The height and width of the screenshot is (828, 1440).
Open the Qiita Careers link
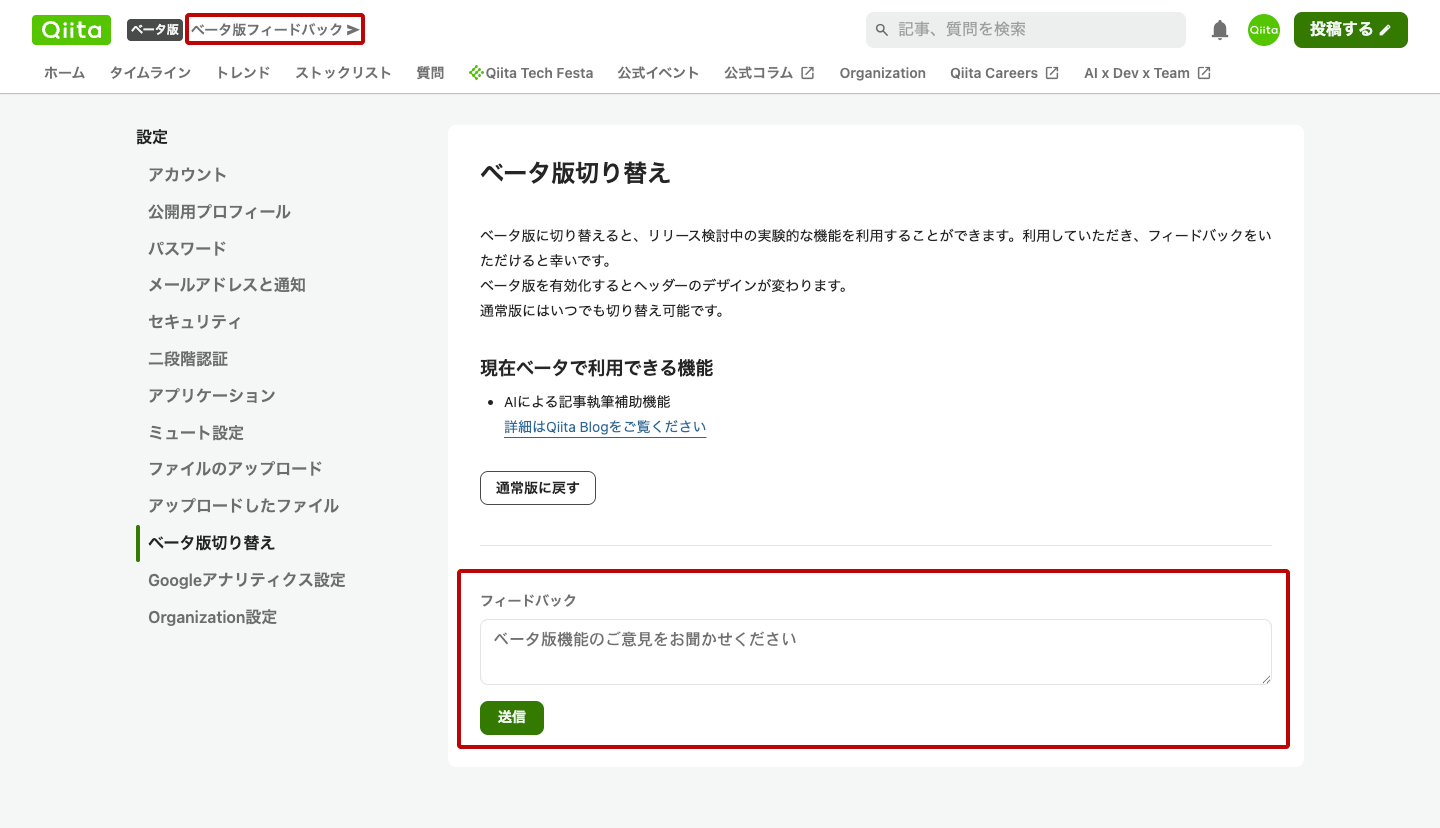coord(1004,73)
